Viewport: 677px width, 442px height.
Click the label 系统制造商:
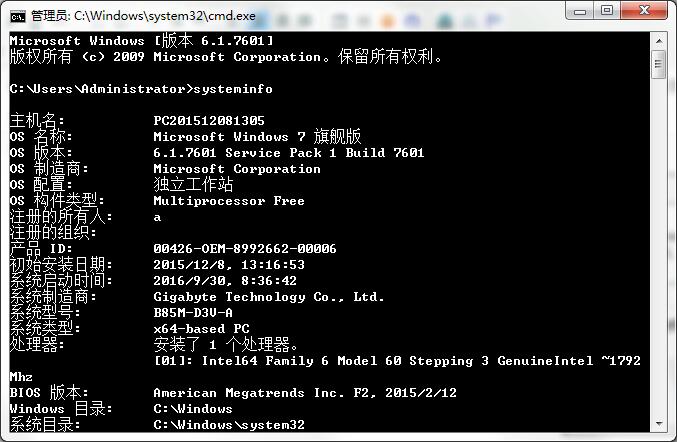(53, 297)
